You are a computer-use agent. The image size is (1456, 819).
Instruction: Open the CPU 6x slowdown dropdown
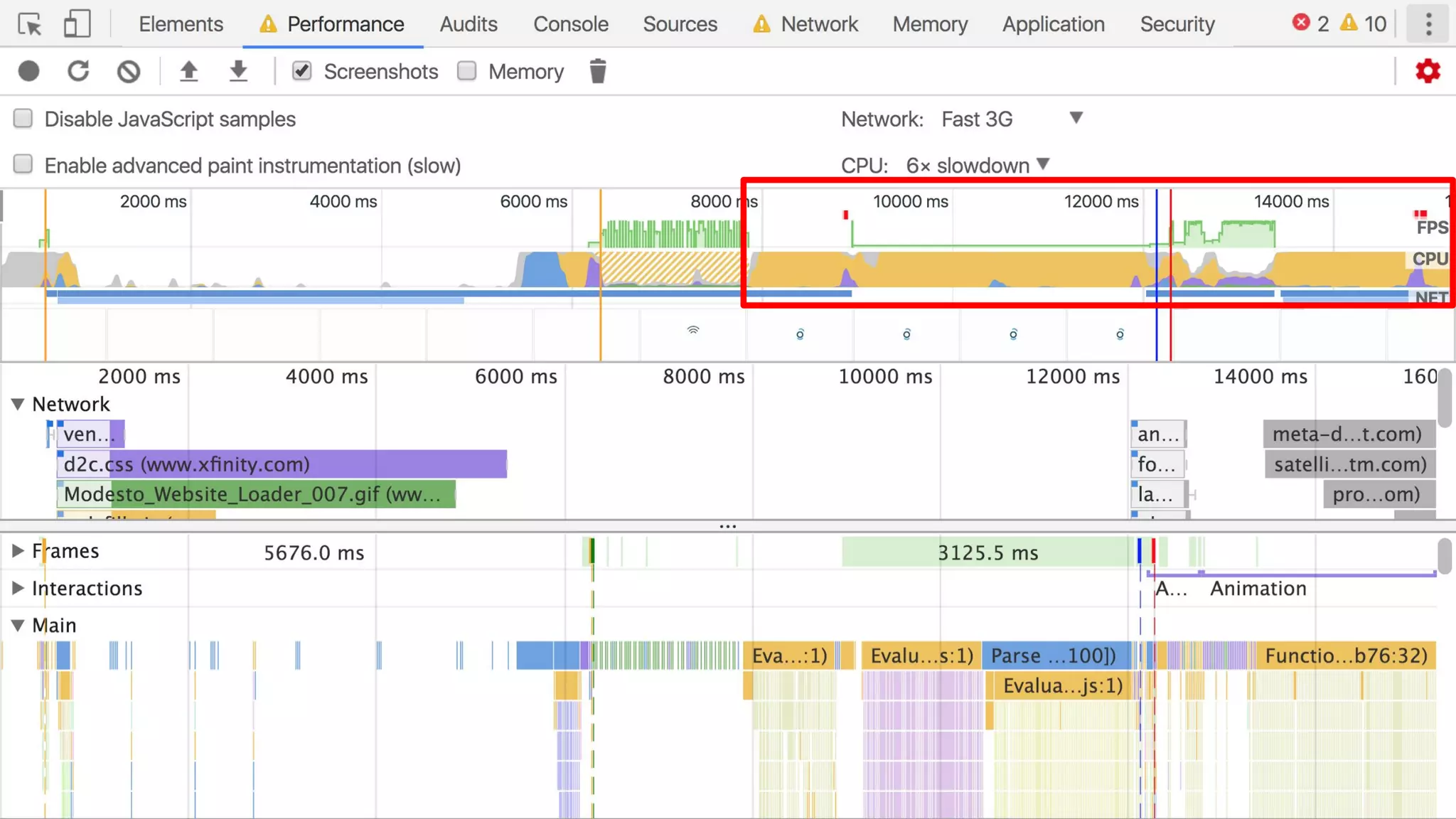[x=978, y=165]
